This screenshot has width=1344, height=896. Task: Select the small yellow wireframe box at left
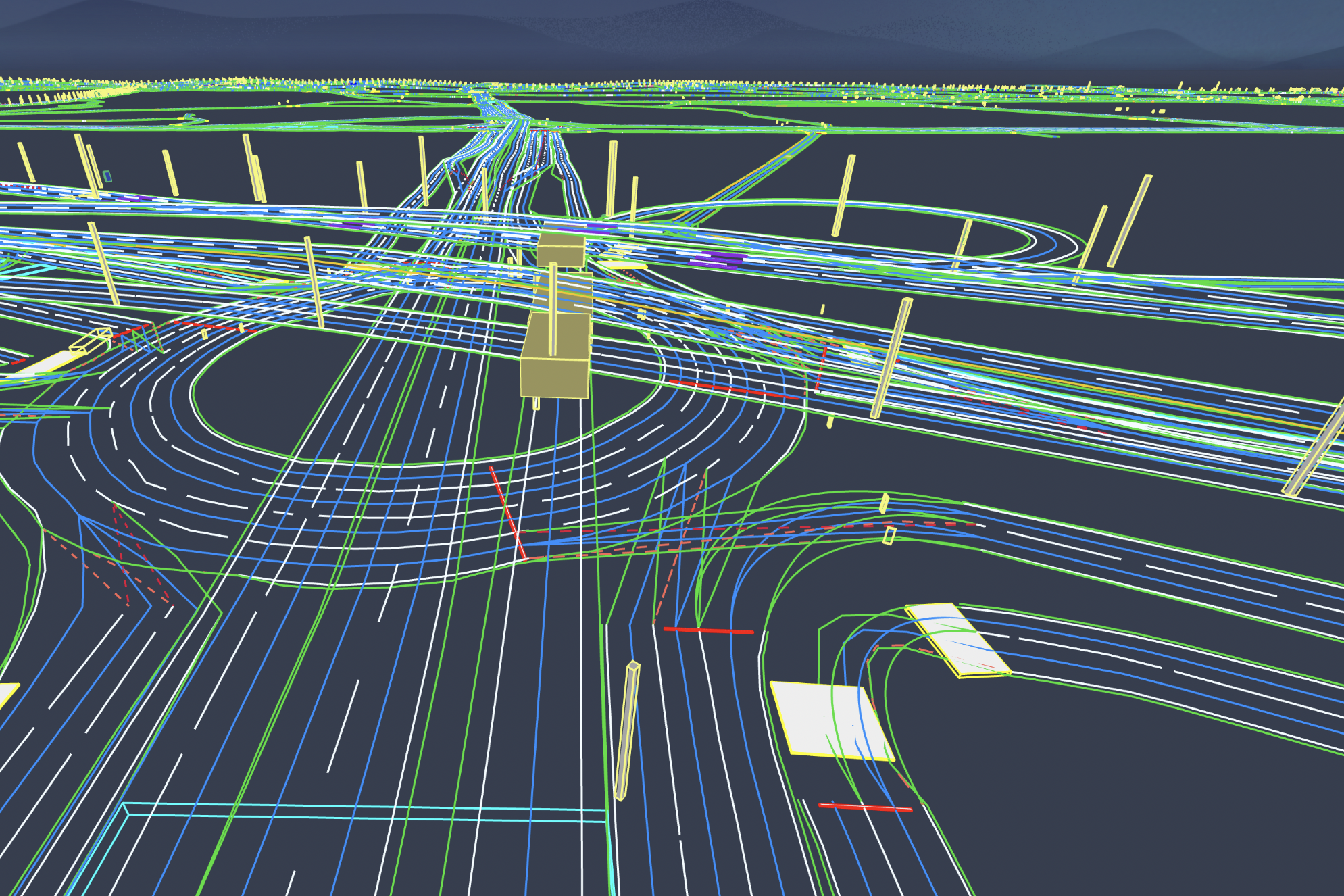91,342
